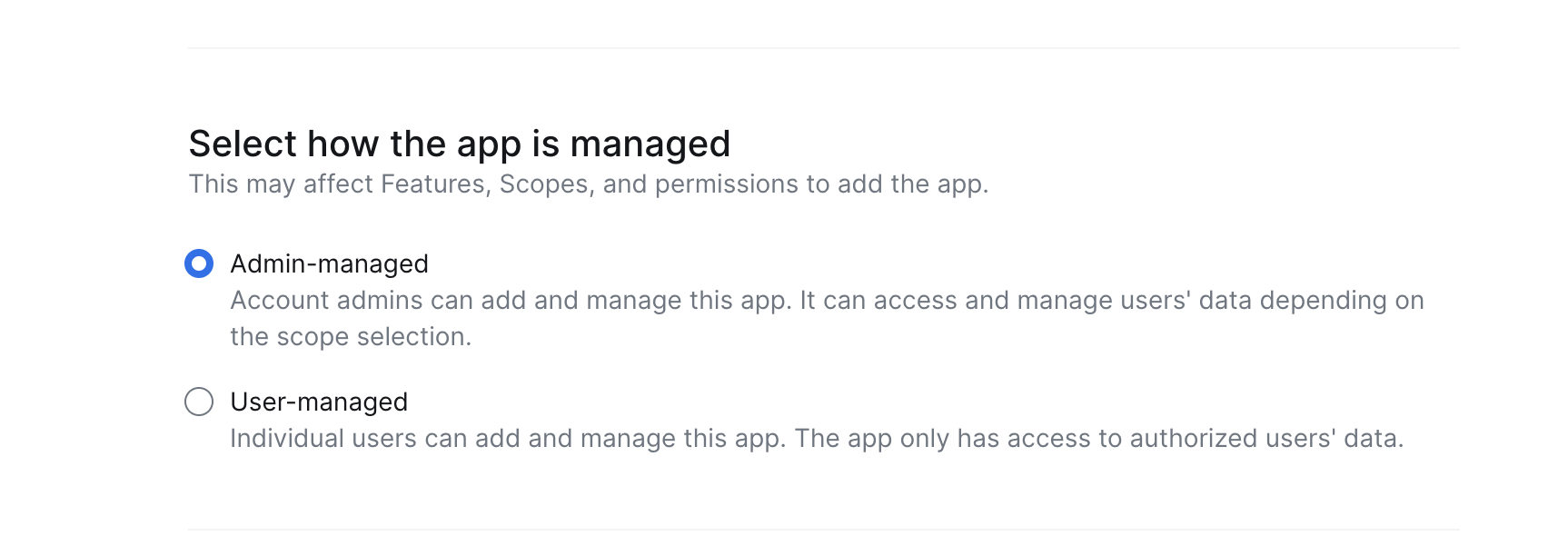This screenshot has width=1568, height=536.
Task: Click "the scope selection." description line
Action: pos(351,337)
